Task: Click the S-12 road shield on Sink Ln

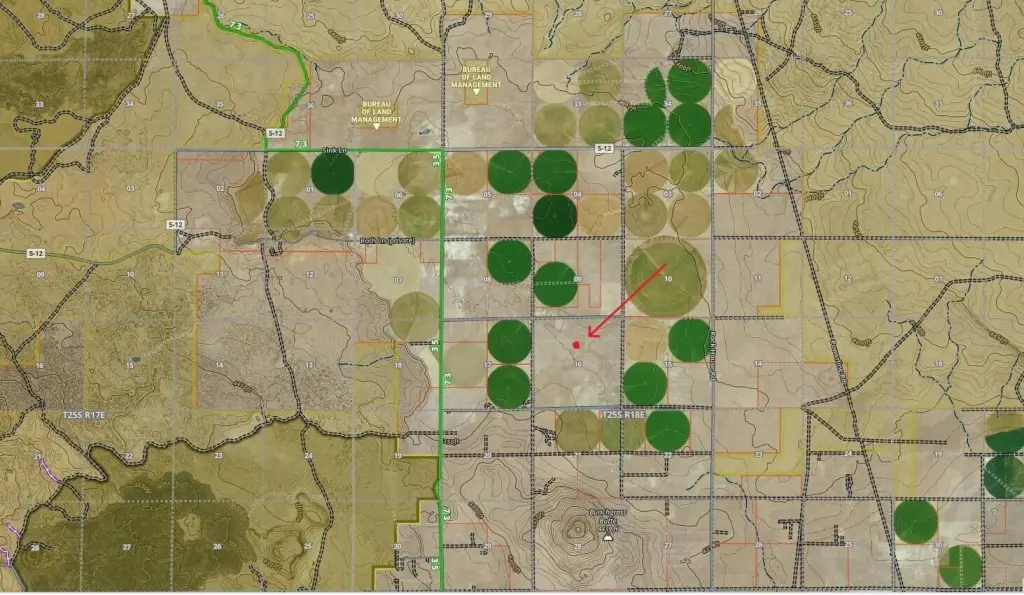Action: tap(275, 131)
